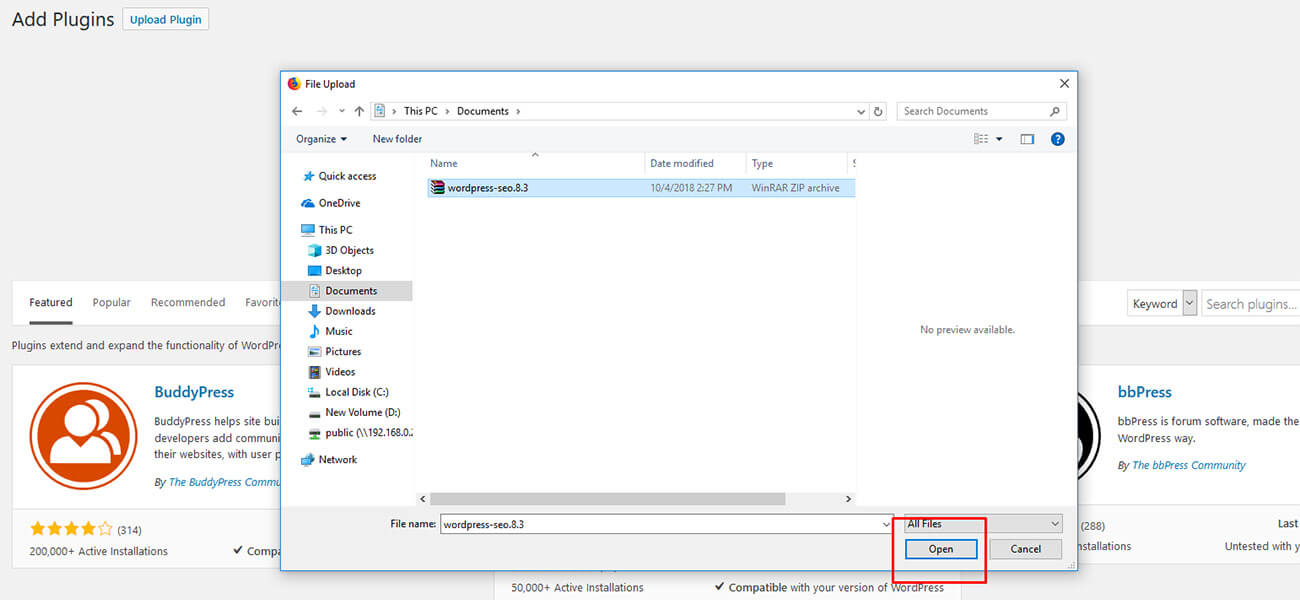
Task: Open the 3D Objects folder
Action: coord(348,250)
